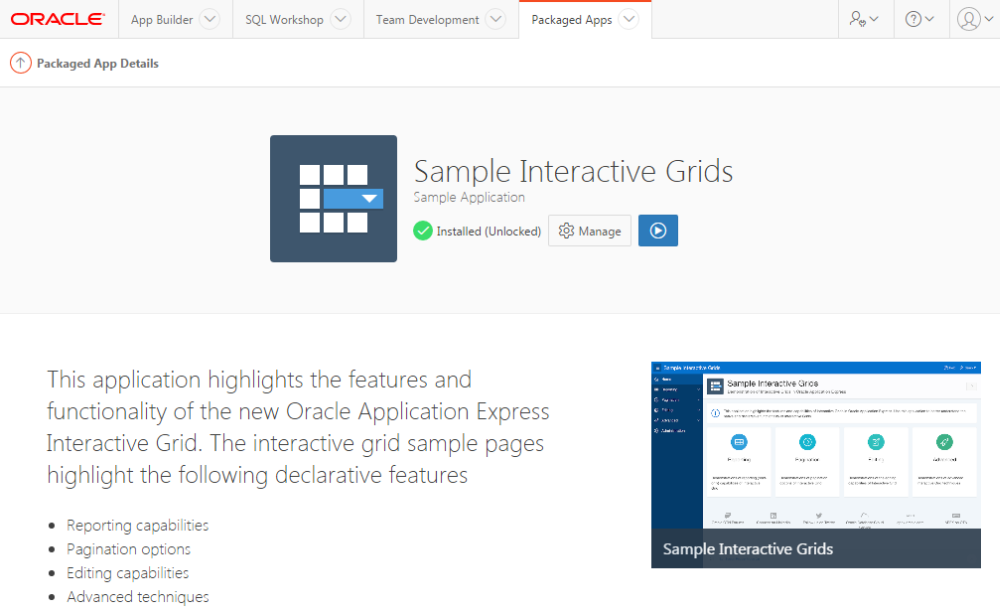Click the Manage button
The image size is (1000, 611).
(x=589, y=230)
